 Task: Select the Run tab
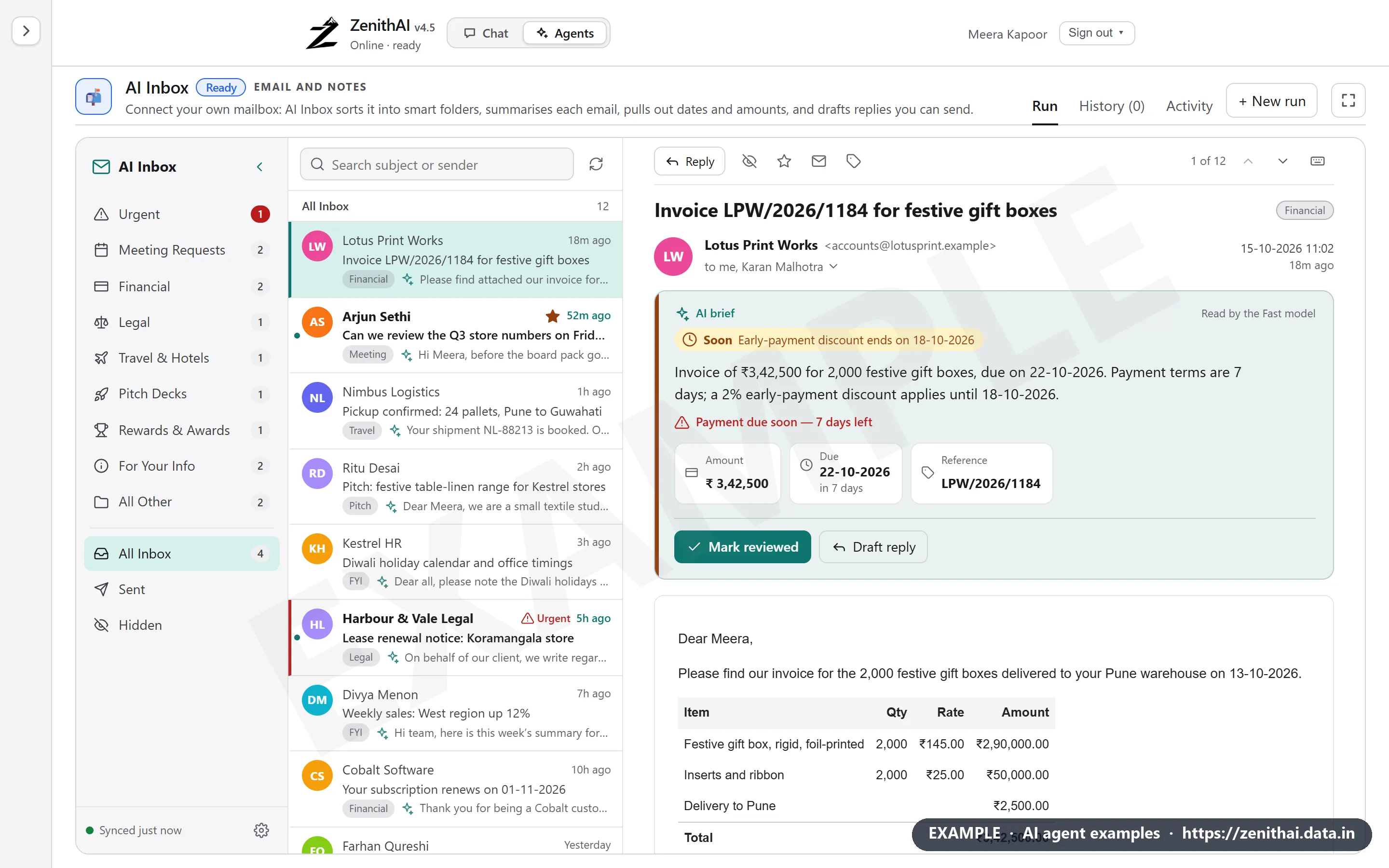(1044, 106)
